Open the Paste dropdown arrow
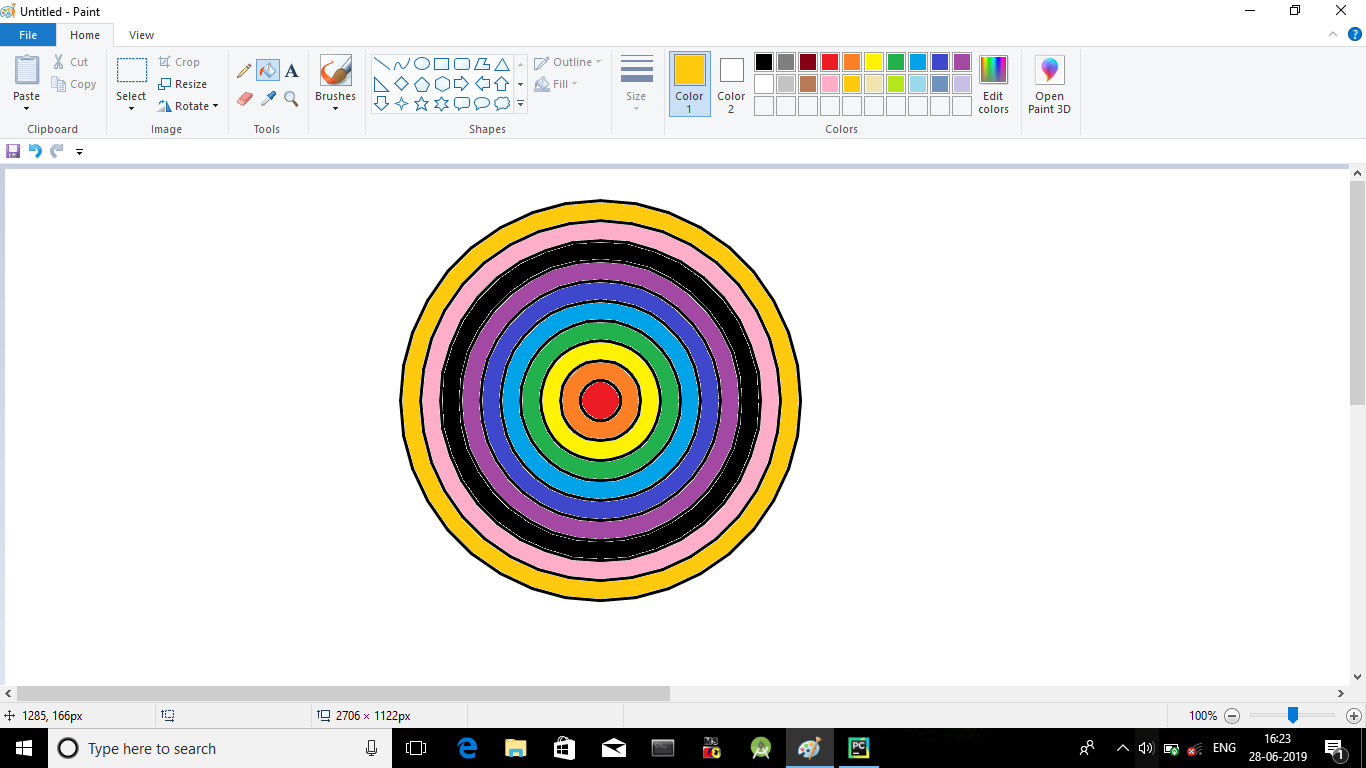 coord(27,108)
